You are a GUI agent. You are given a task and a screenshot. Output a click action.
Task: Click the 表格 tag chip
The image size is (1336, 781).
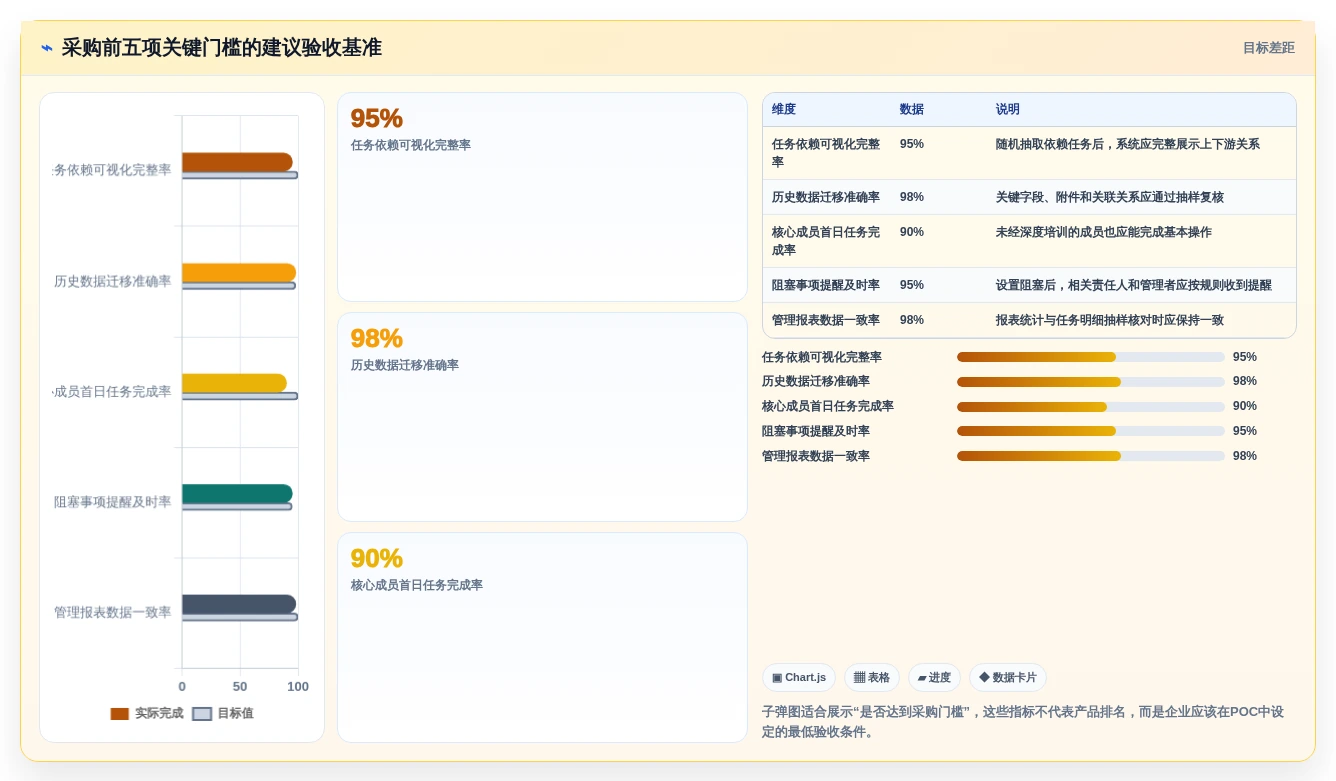coord(872,678)
